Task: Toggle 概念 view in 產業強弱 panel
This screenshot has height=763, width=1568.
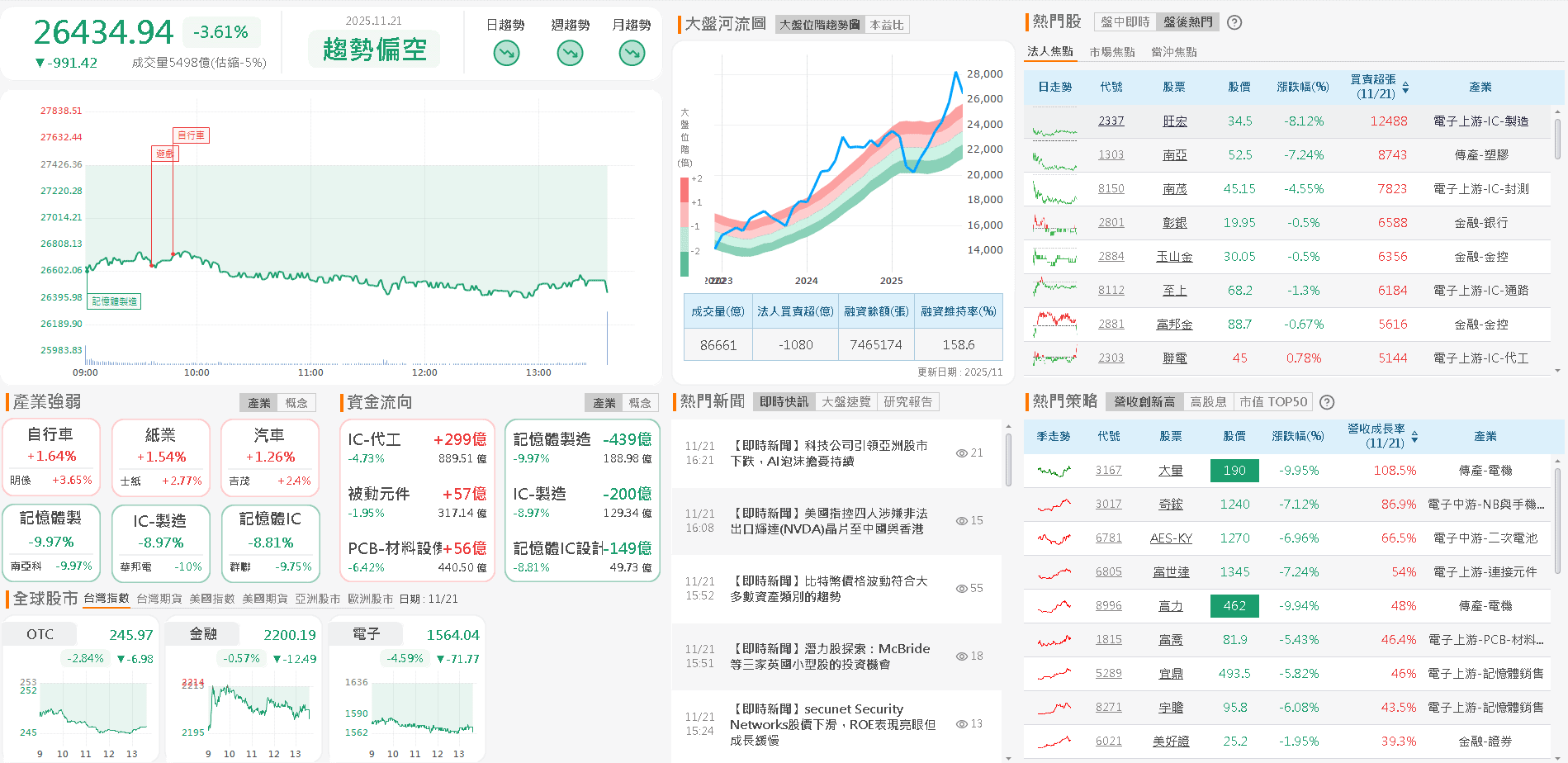Action: (297, 402)
